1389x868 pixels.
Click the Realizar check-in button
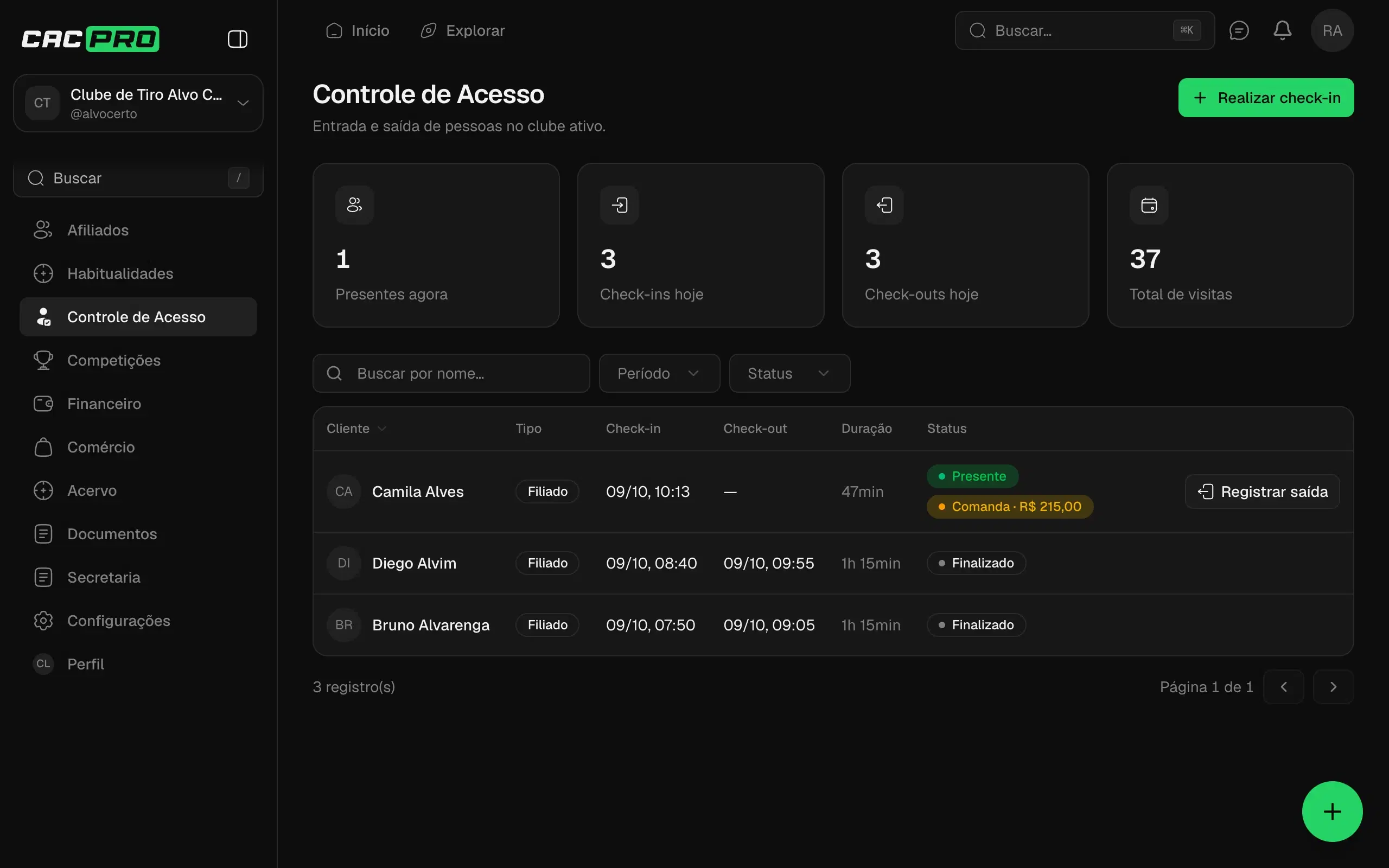[1266, 98]
